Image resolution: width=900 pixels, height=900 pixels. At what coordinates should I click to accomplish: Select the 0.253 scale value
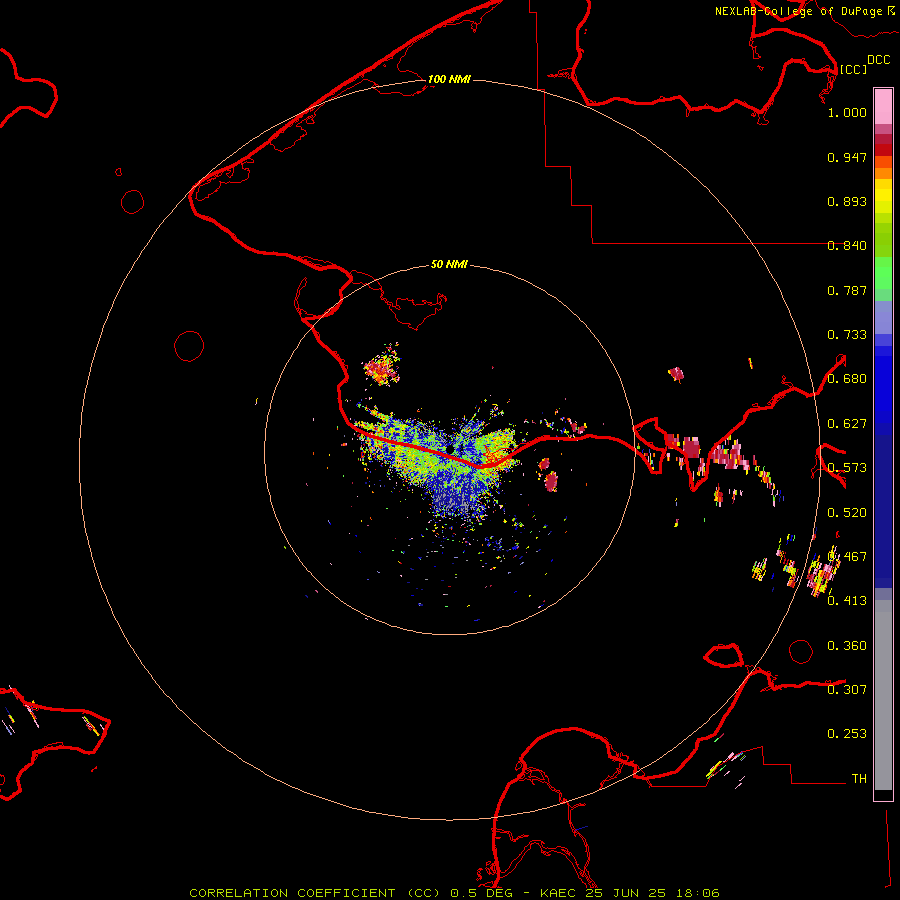[847, 734]
